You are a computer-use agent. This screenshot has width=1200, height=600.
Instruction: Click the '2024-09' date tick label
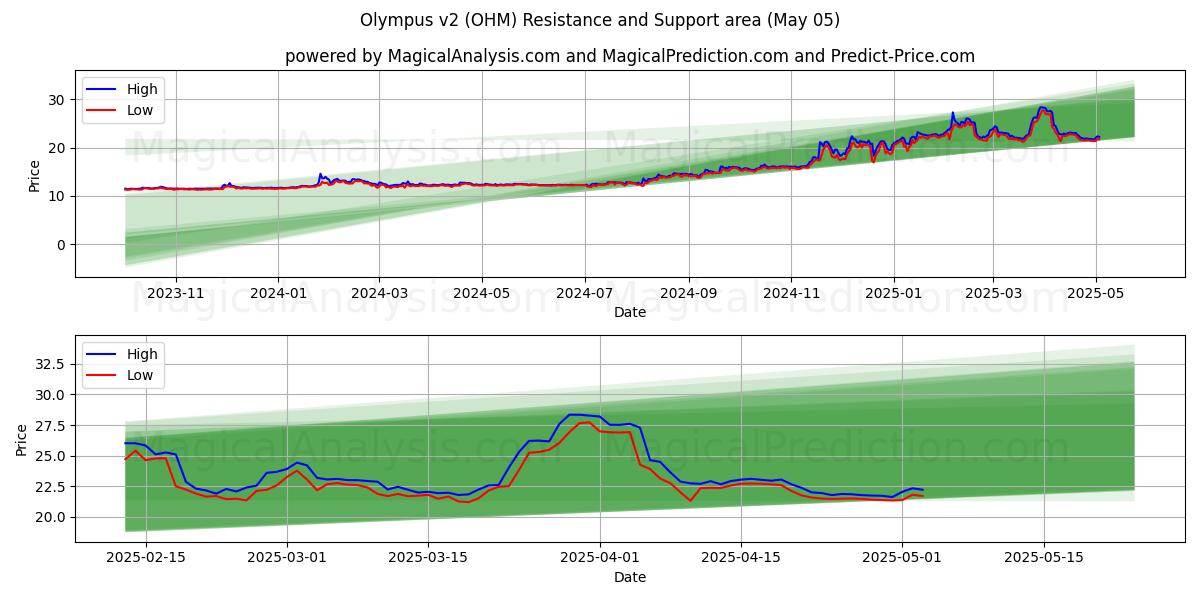tap(689, 293)
